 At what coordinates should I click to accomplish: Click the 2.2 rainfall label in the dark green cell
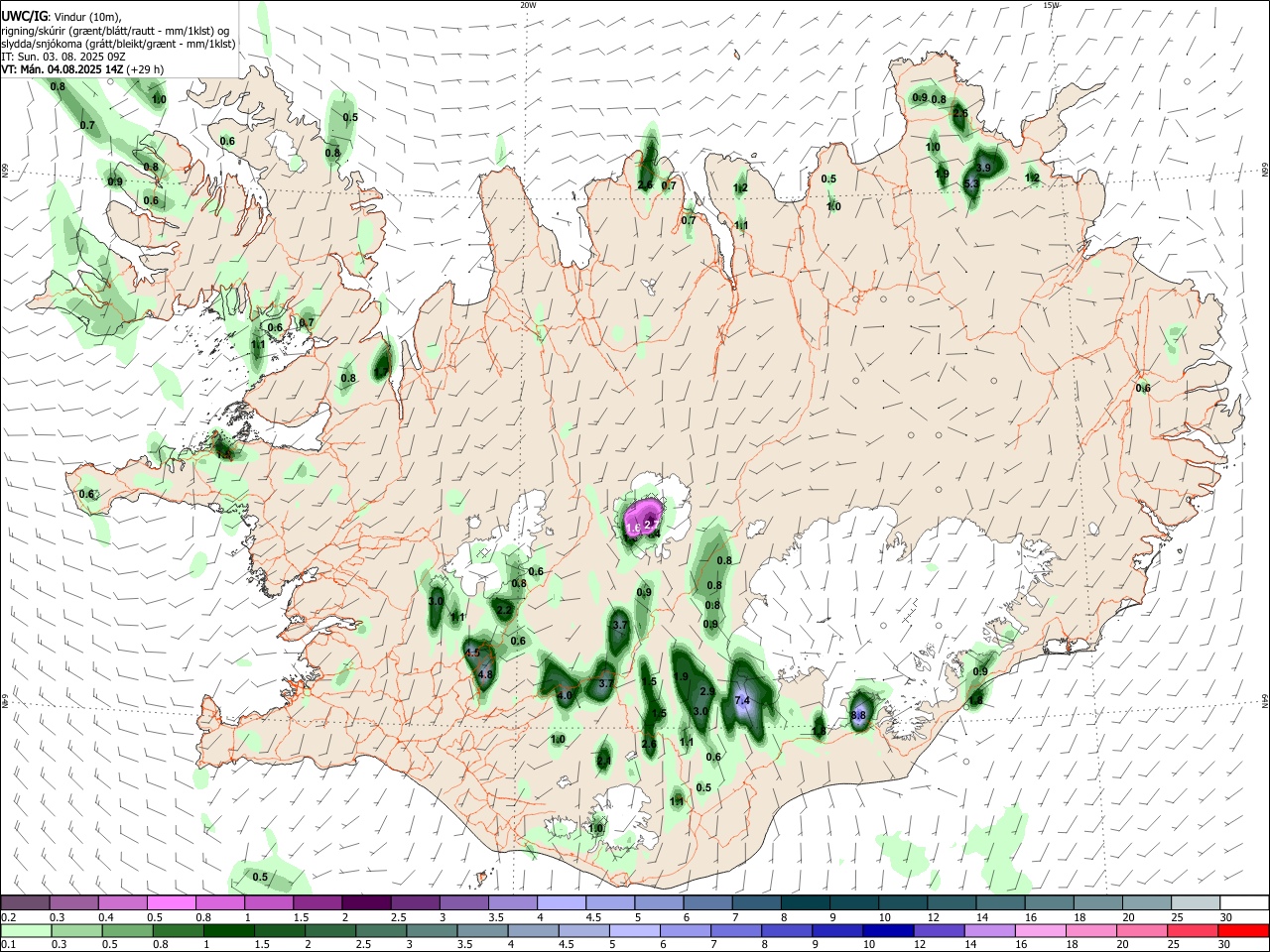point(504,610)
